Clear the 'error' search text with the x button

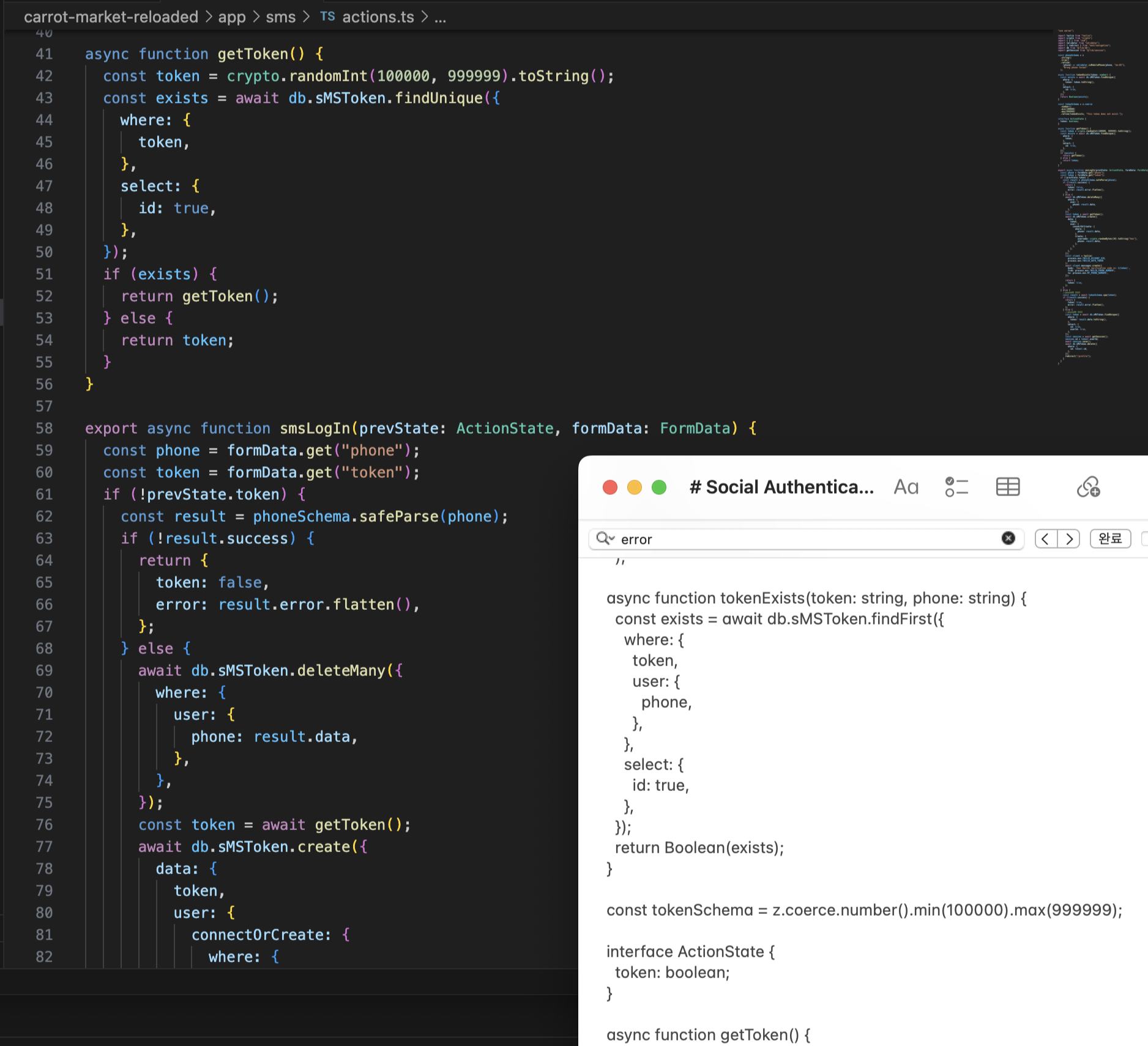click(1008, 538)
